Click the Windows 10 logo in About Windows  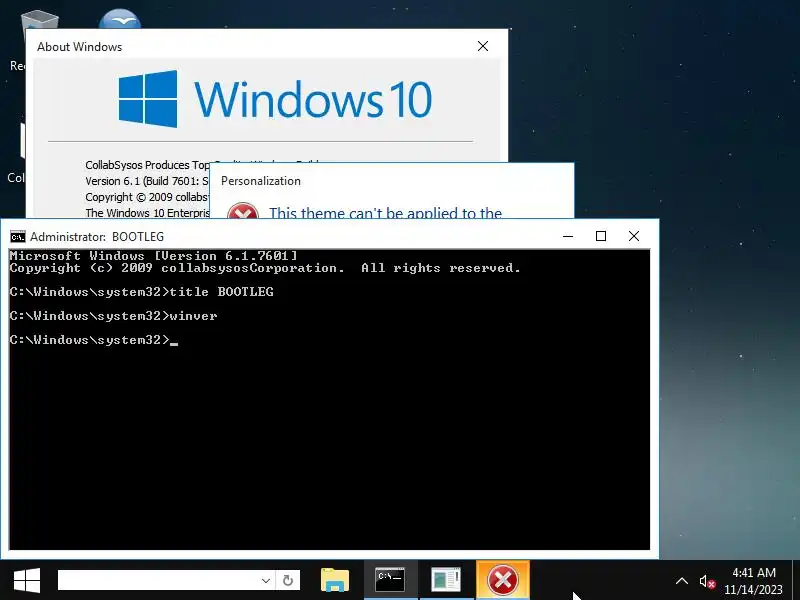tap(275, 99)
